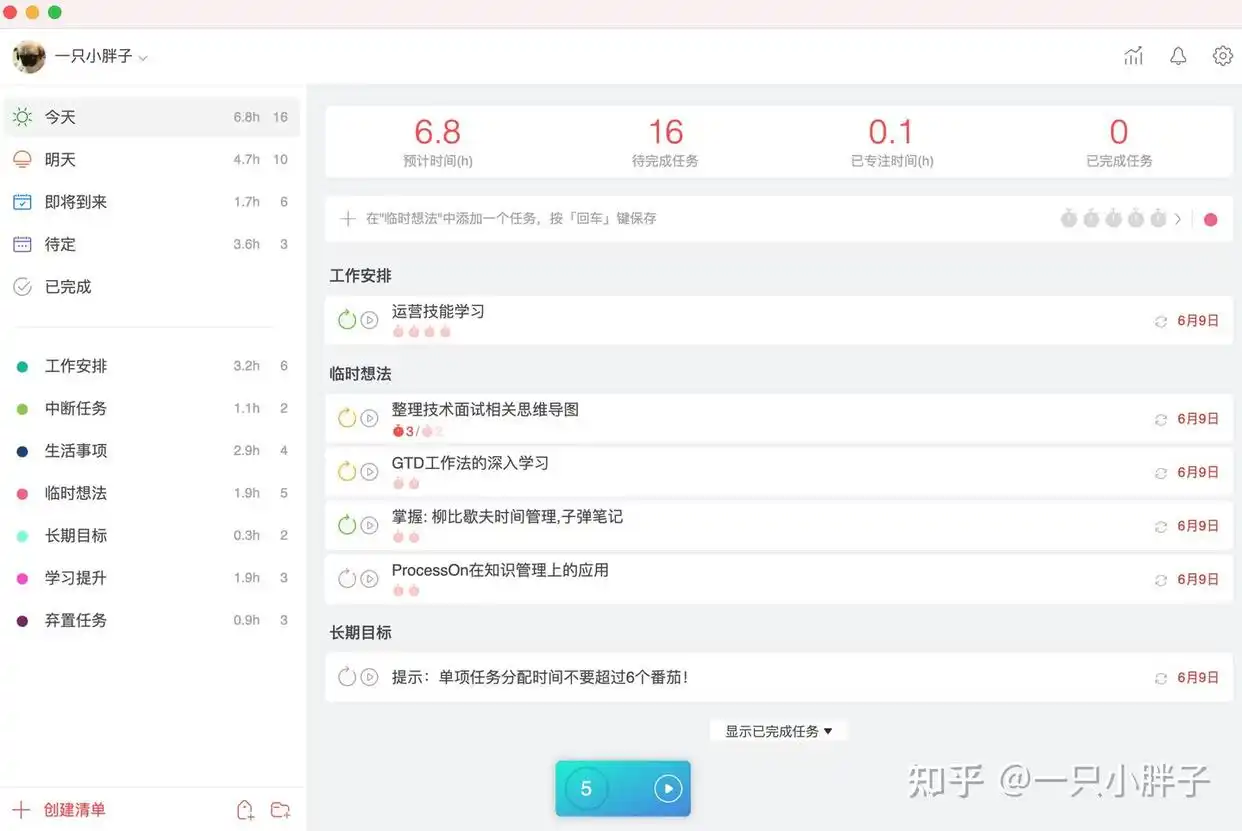Mark 整理技术面试相关思维导图 task as complete
Screen dimensions: 1242x831
346,418
